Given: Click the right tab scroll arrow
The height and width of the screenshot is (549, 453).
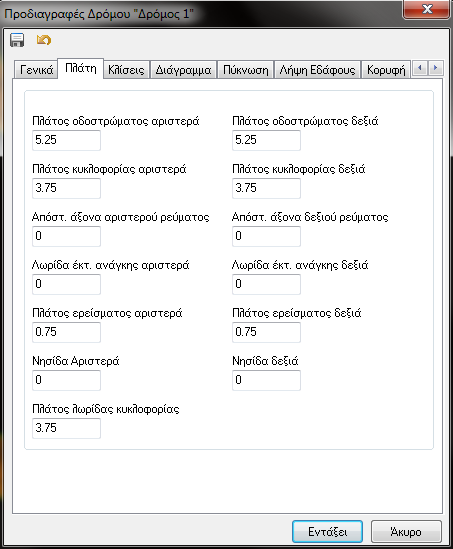Looking at the screenshot, I should (435, 68).
